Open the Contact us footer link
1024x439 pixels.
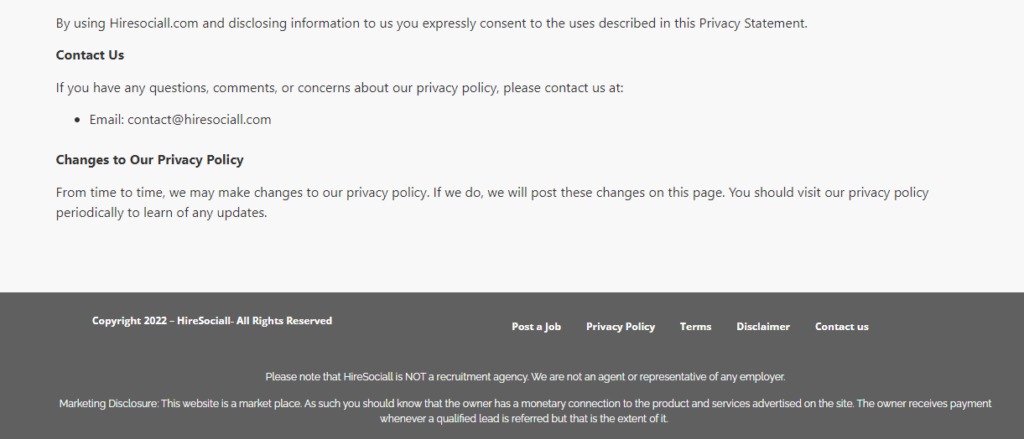click(x=841, y=327)
